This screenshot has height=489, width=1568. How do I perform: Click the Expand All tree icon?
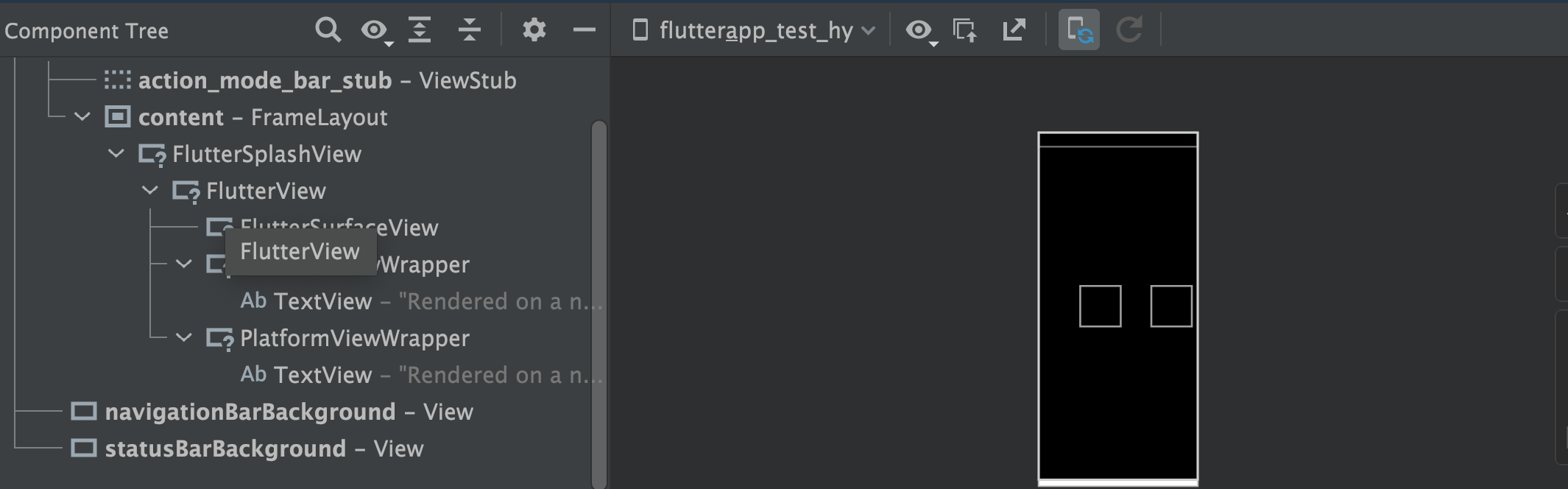point(420,30)
